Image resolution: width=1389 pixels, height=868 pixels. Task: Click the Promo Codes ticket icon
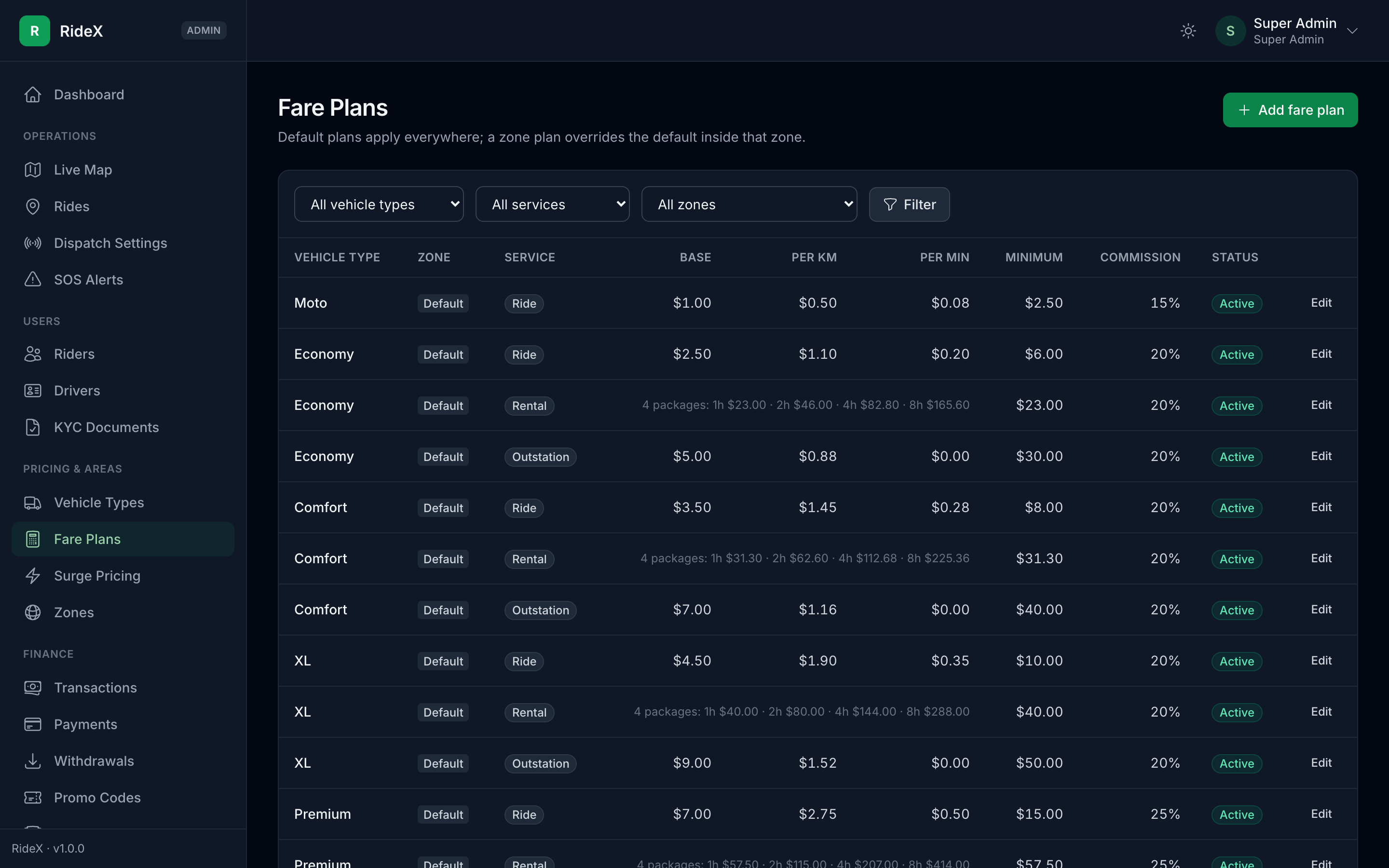33,798
